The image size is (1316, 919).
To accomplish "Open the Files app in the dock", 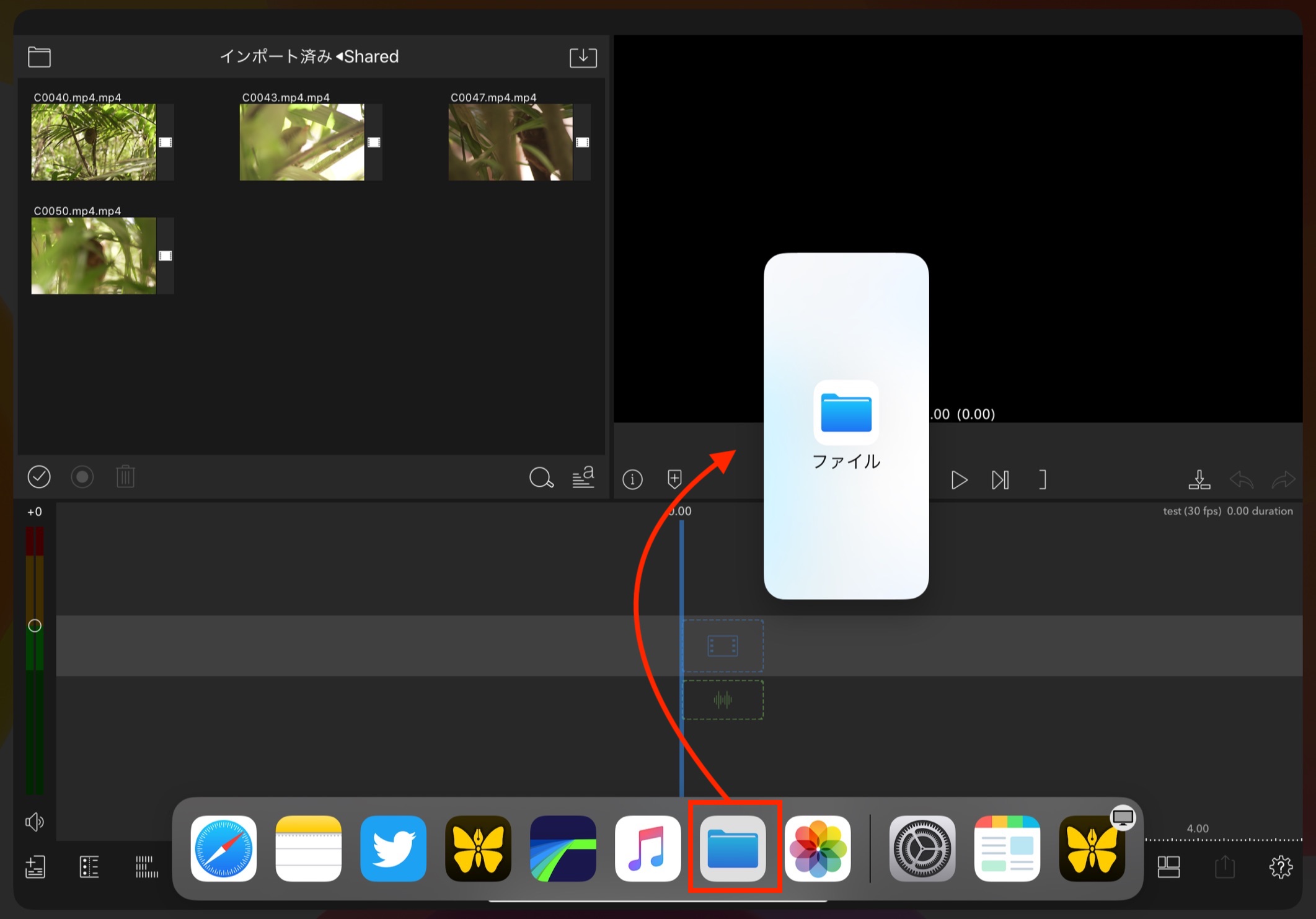I will [x=733, y=848].
